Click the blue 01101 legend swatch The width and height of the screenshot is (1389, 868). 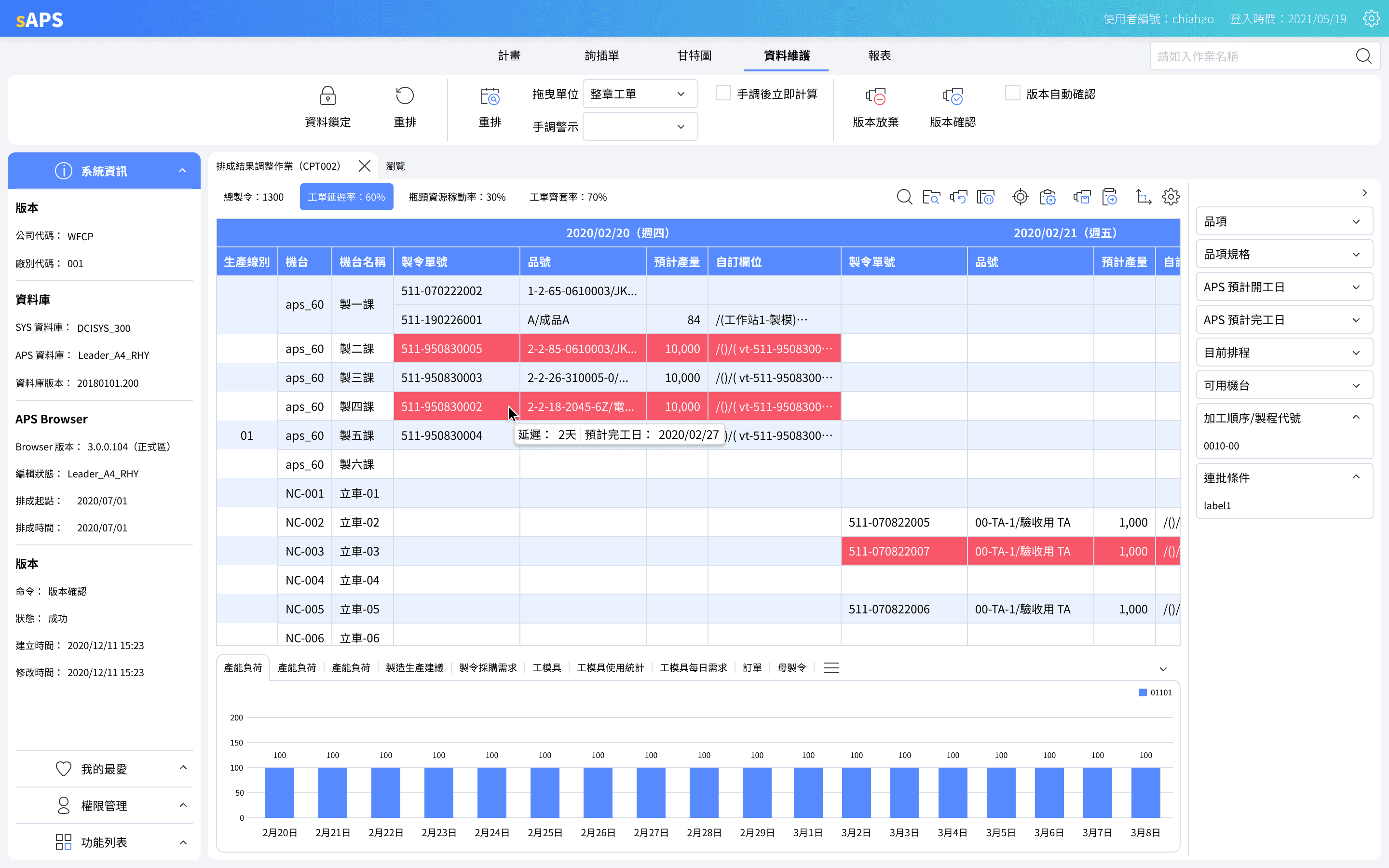pyautogui.click(x=1142, y=693)
